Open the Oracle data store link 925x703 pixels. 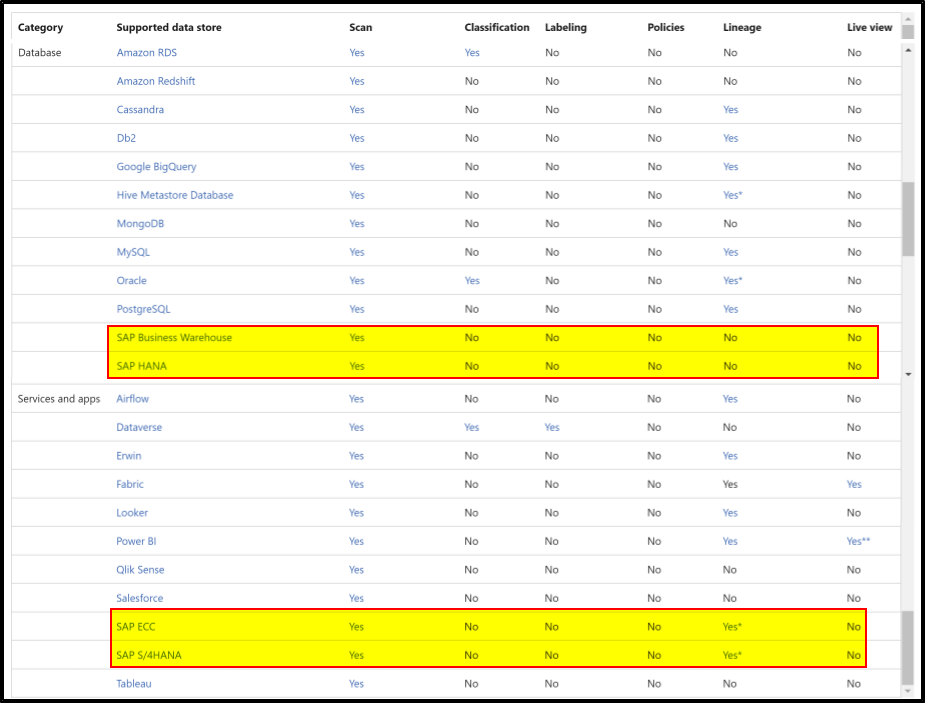[131, 280]
